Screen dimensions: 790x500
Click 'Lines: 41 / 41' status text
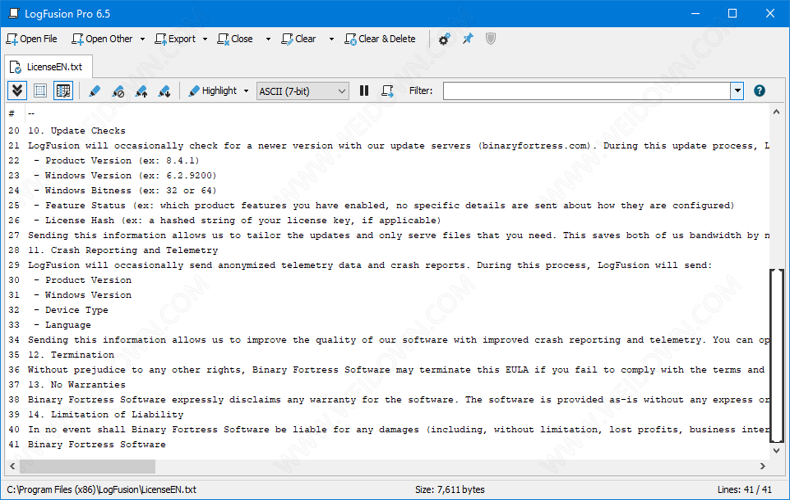[745, 489]
